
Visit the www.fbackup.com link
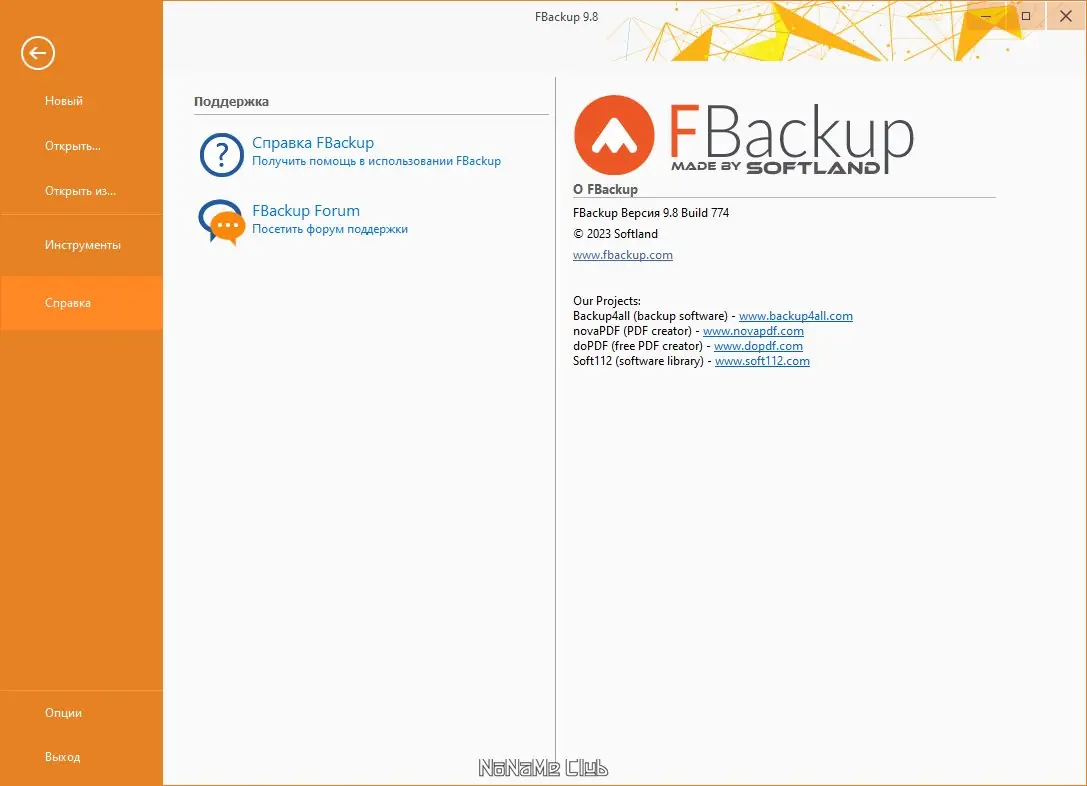click(623, 255)
